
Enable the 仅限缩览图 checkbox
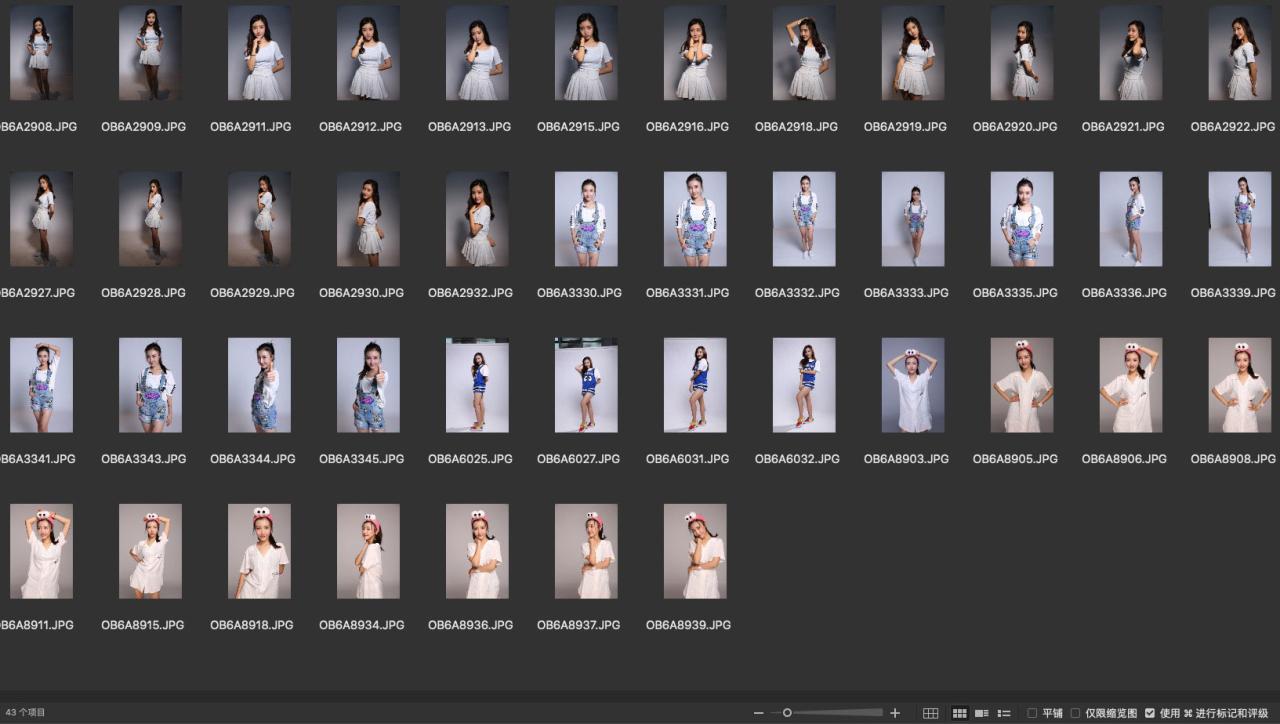point(1075,713)
